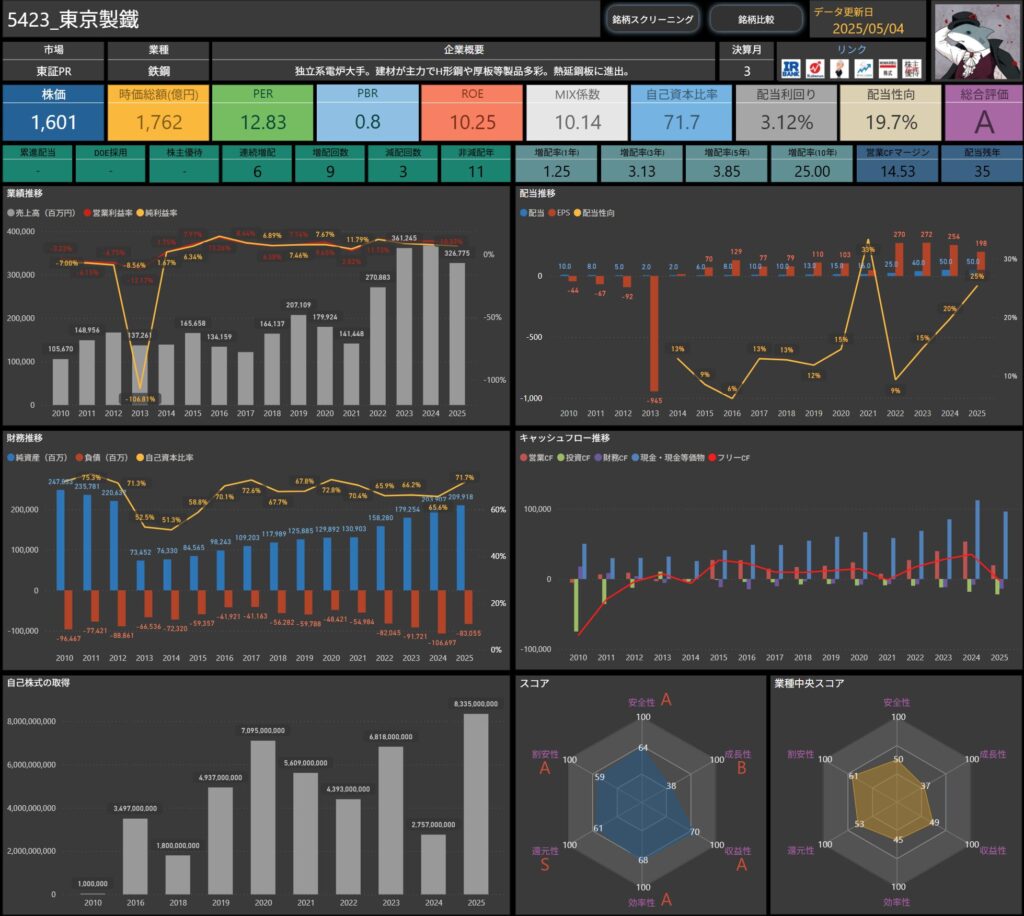
Task: Select the 時価総額(億円) 1,762 card
Action: 159,112
